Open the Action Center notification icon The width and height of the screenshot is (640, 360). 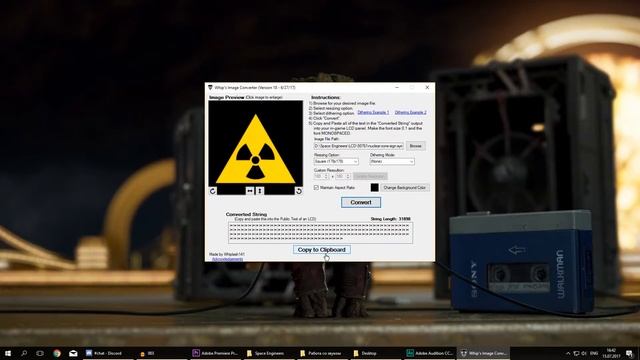click(630, 353)
